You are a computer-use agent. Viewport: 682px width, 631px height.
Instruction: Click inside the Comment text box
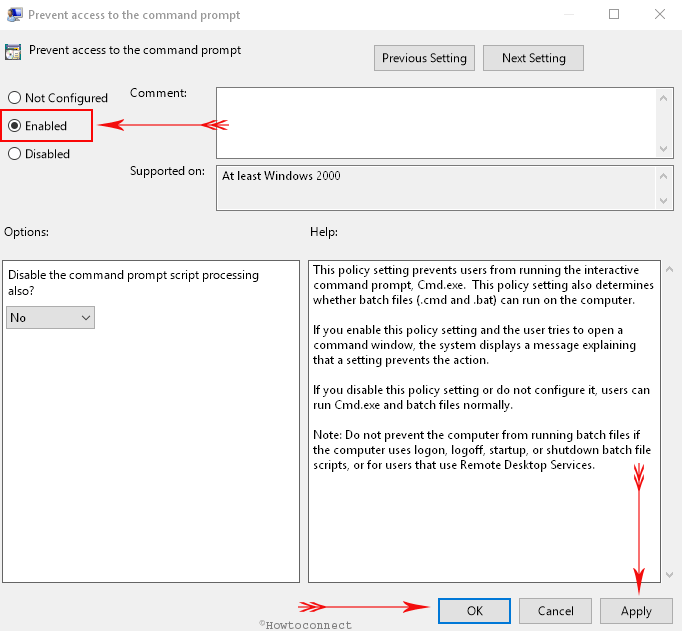pos(437,123)
